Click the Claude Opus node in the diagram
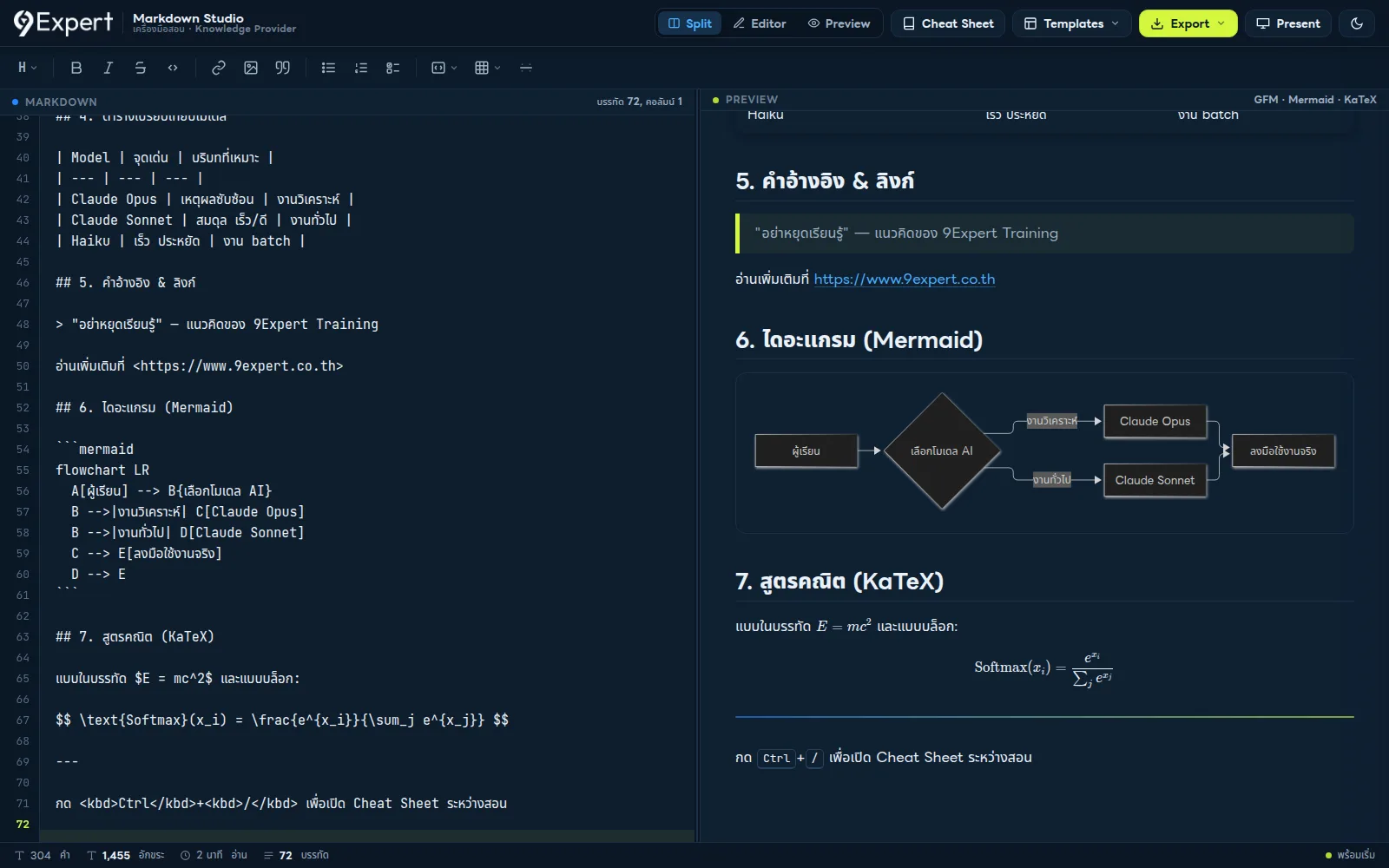The height and width of the screenshot is (868, 1389). (x=1155, y=422)
